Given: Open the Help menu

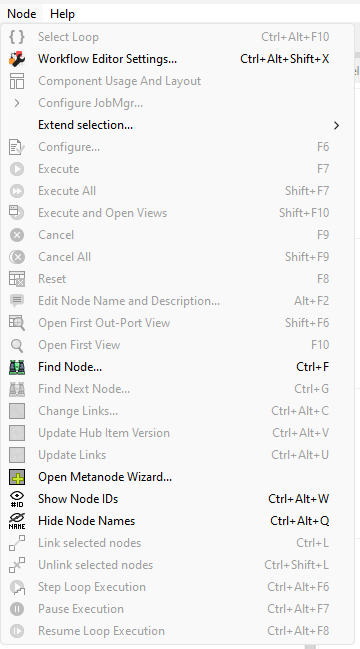Looking at the screenshot, I should 62,14.
